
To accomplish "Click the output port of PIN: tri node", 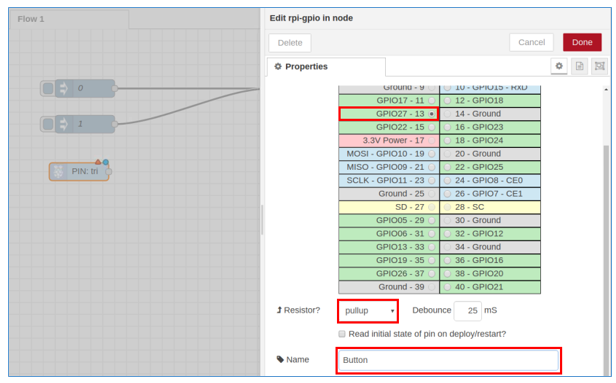I will coord(109,172).
